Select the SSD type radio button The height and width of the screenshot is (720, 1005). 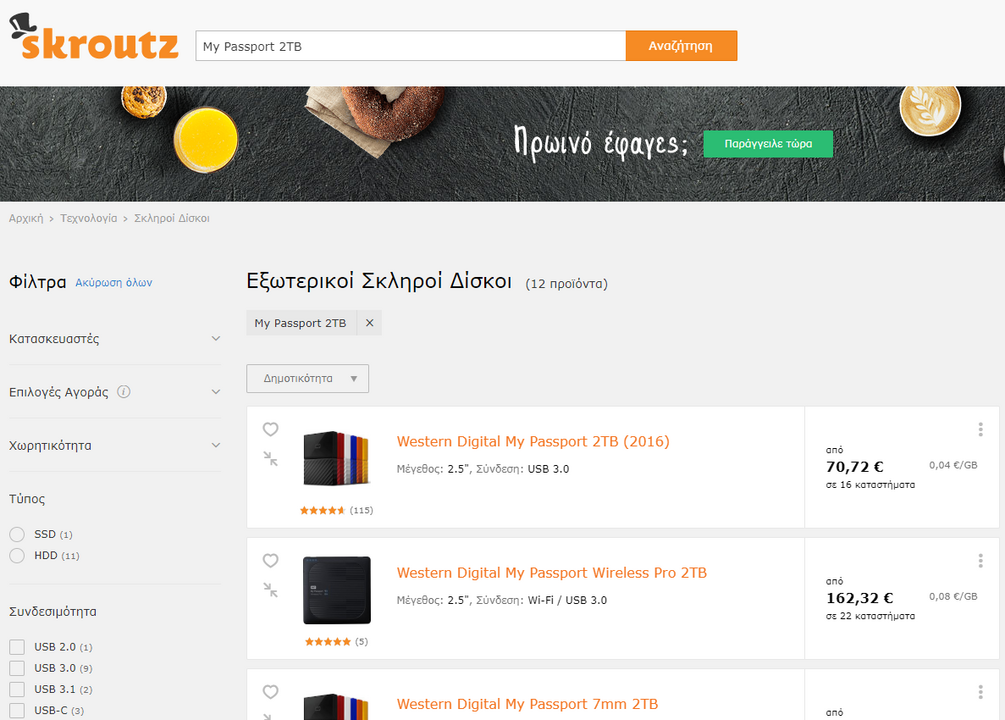17,534
